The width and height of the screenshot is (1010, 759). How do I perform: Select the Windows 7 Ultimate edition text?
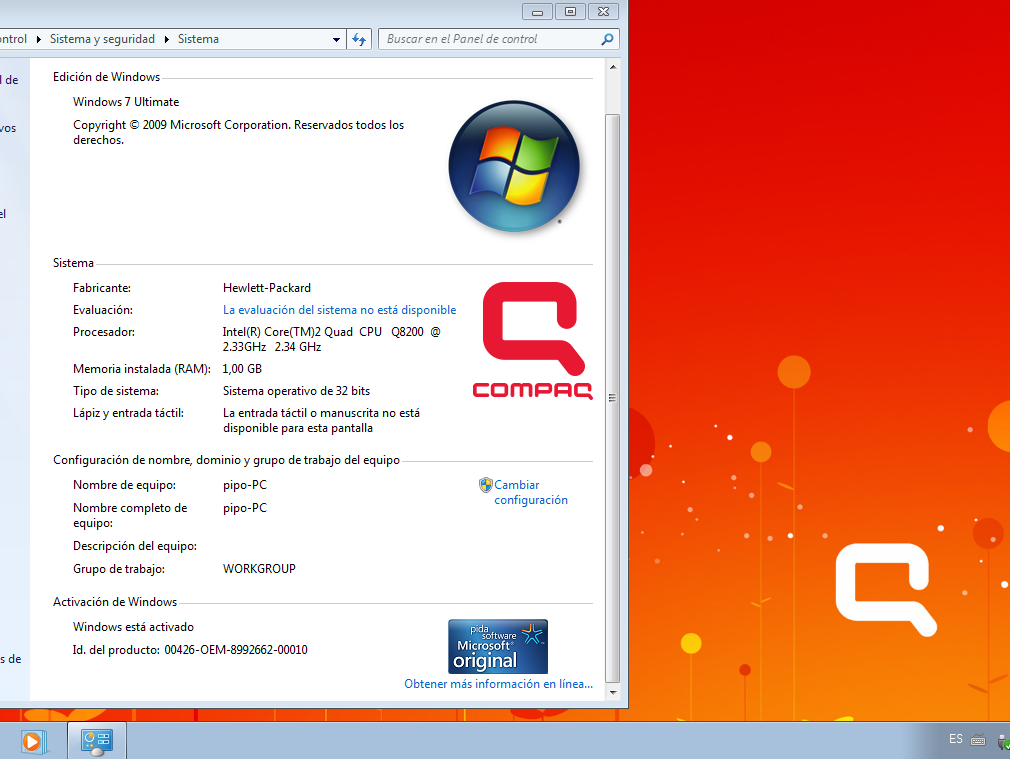126,102
